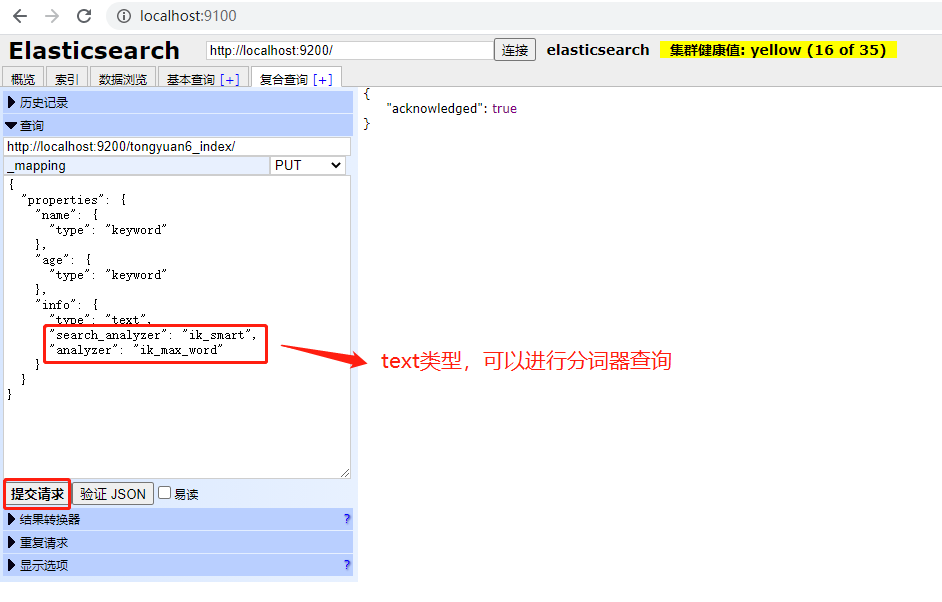Screen dimensions: 942x602
Task: Edit the query URL tongyuan6_index field
Action: (177, 147)
